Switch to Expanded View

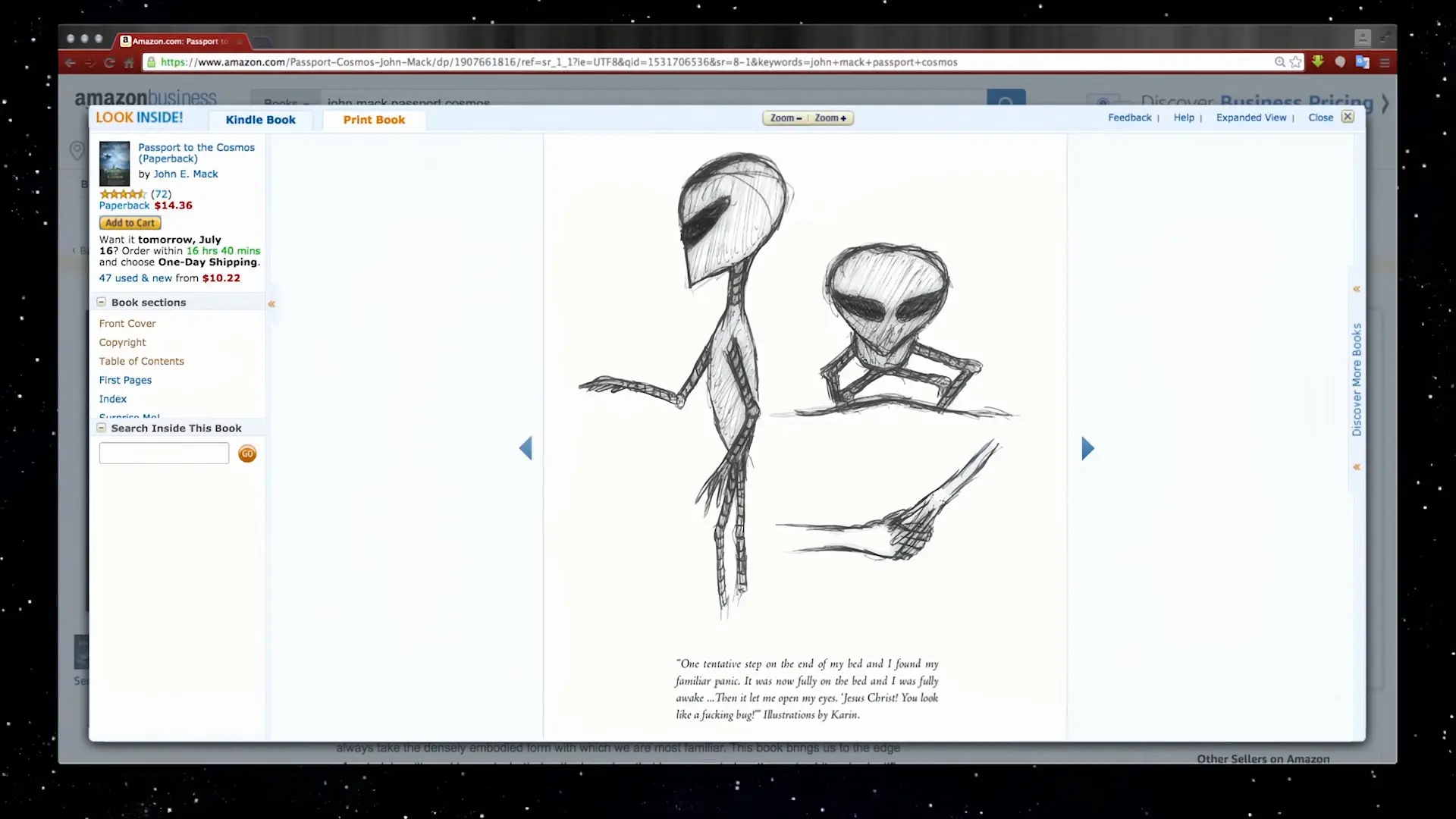click(x=1251, y=118)
